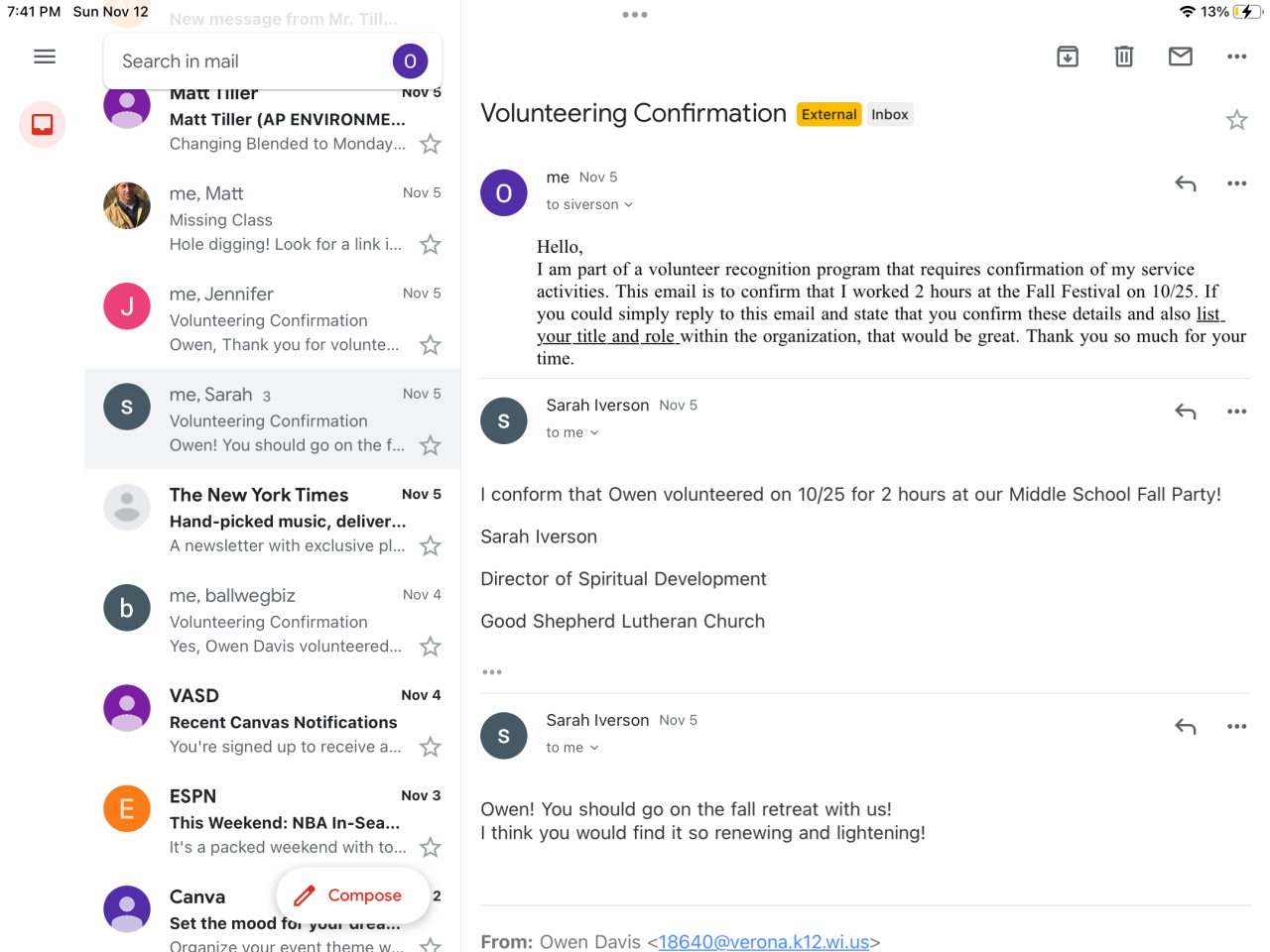The image size is (1270, 952).
Task: Star the Volunteering Confirmation conversation header
Action: point(1236,120)
